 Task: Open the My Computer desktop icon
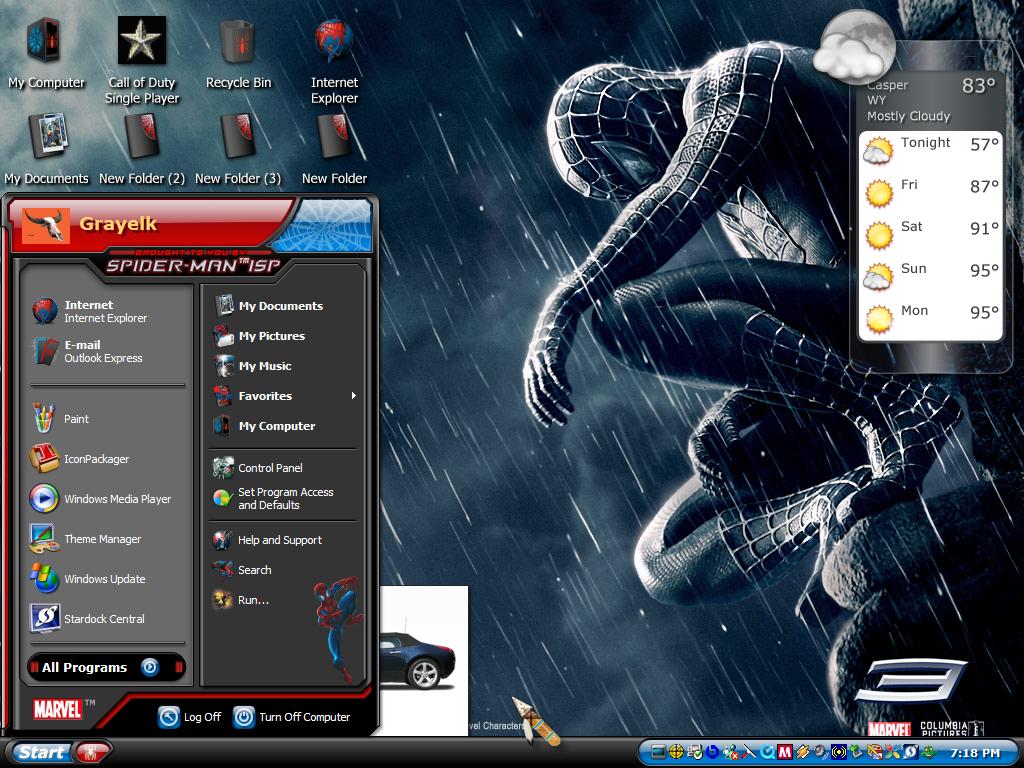coord(46,54)
